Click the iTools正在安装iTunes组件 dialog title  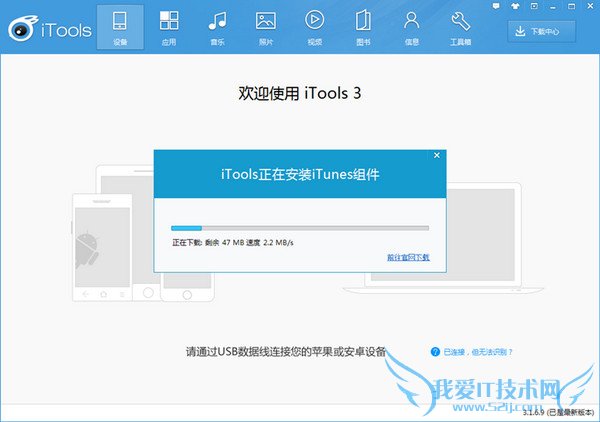pyautogui.click(x=300, y=174)
